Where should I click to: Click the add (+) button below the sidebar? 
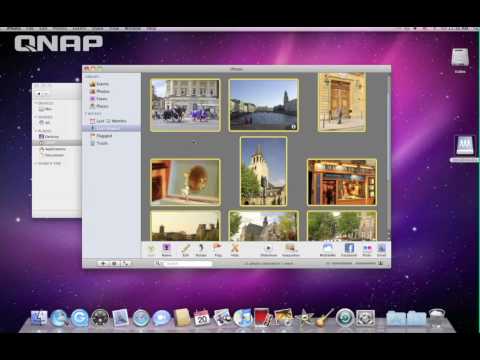point(103,263)
